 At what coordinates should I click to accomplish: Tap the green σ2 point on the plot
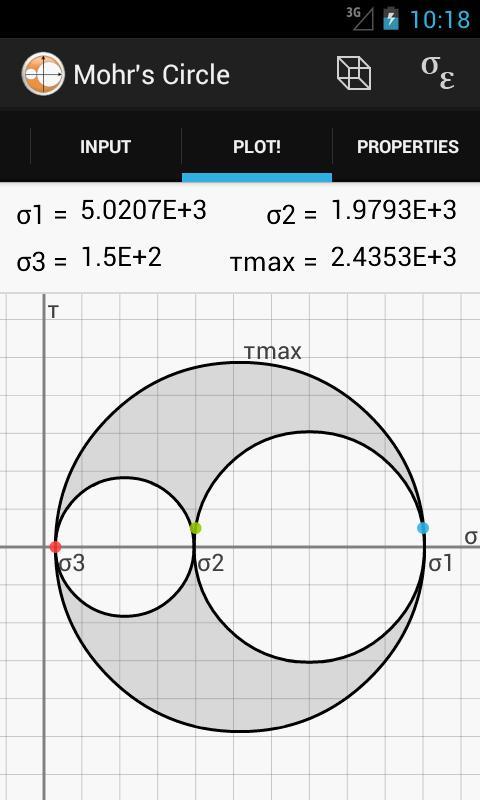(x=195, y=528)
